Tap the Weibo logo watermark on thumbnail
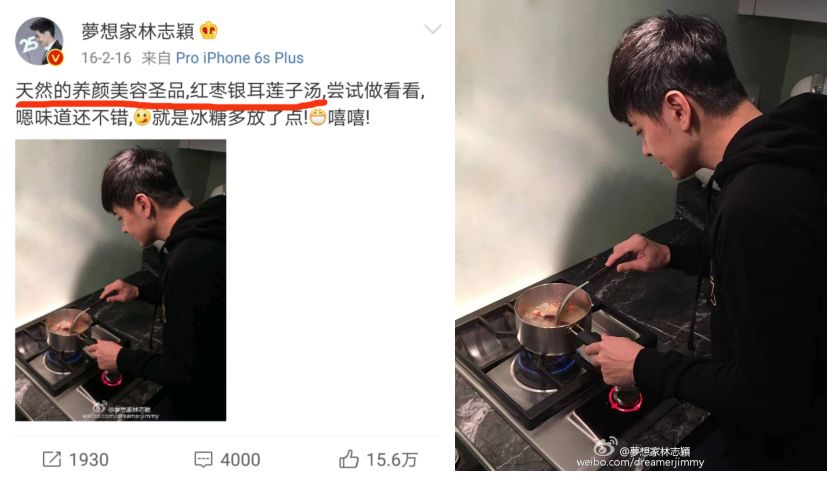827x477 pixels. (x=99, y=407)
